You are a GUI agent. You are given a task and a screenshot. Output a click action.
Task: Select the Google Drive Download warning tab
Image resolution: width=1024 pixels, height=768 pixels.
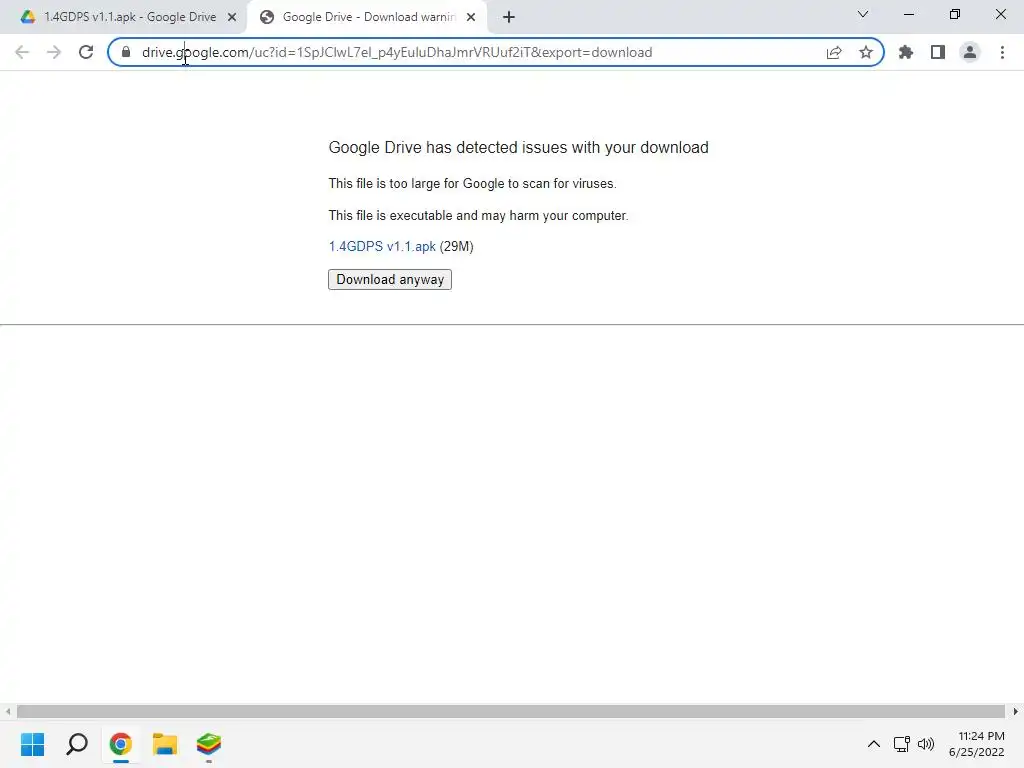pyautogui.click(x=366, y=17)
